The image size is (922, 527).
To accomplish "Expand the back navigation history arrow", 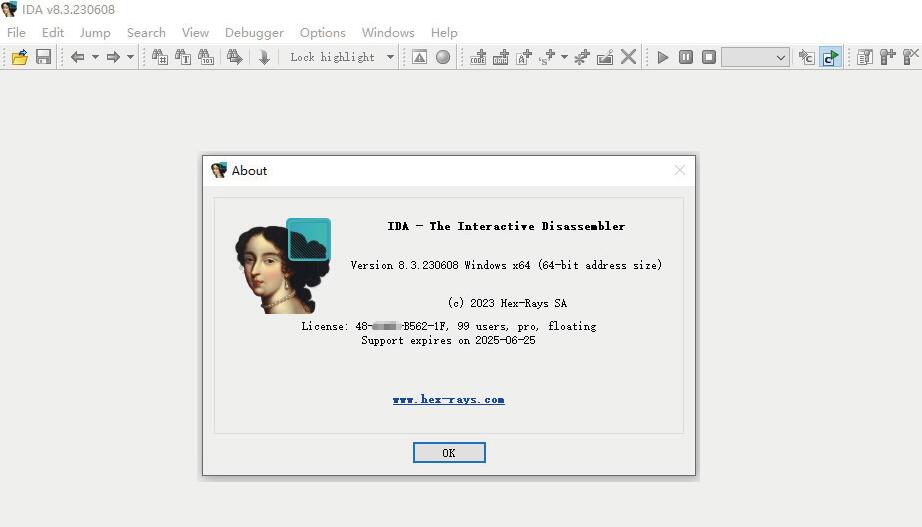I will click(x=95, y=57).
